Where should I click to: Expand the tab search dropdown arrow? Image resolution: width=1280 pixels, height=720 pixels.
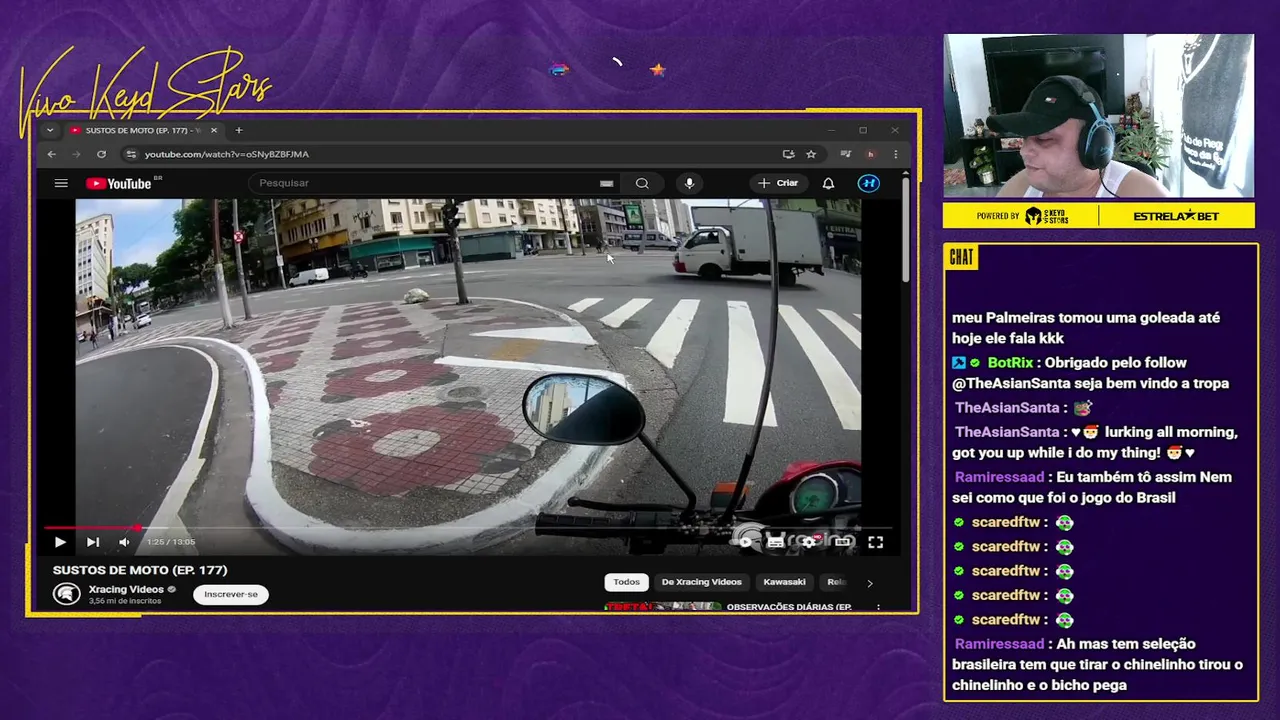coord(49,130)
